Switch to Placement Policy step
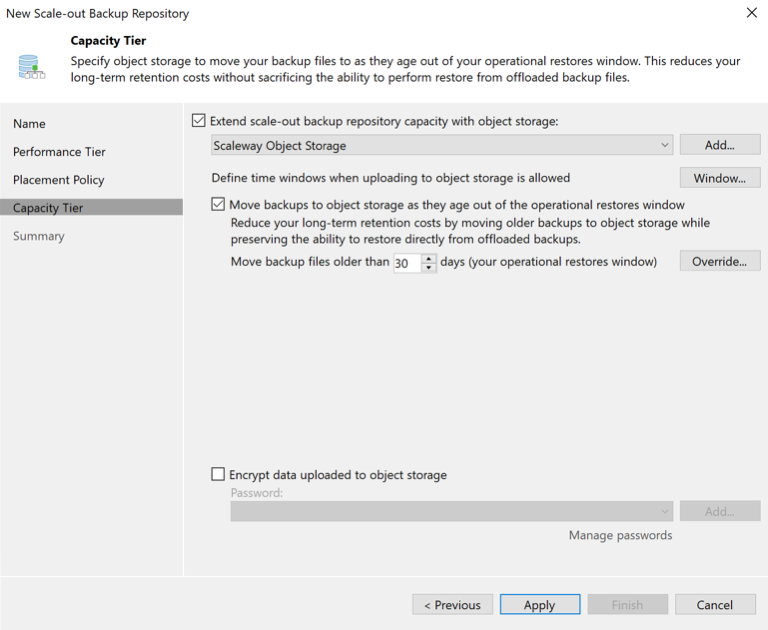This screenshot has width=768, height=630. point(58,180)
